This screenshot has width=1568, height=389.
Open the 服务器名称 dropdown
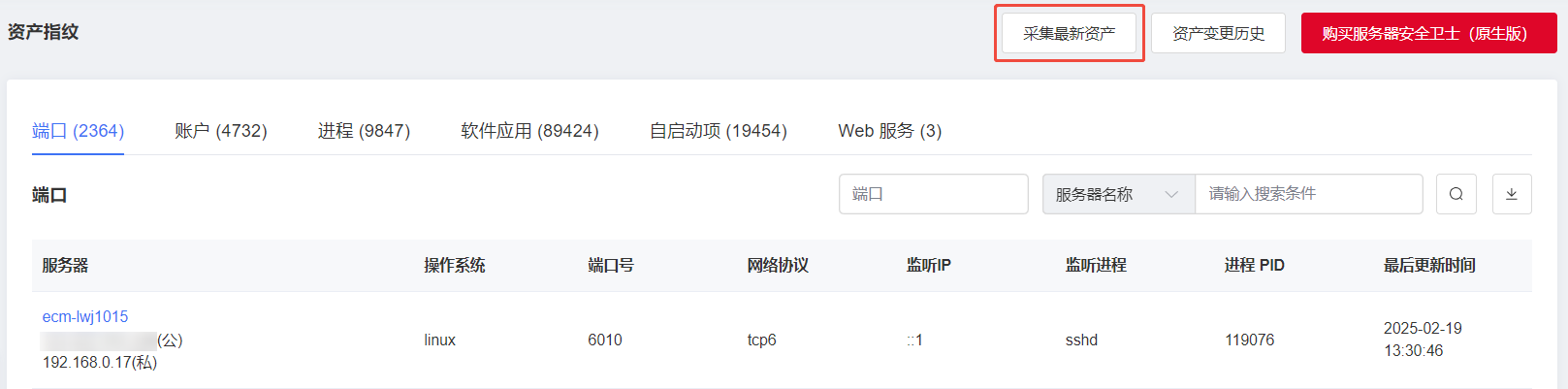1118,194
